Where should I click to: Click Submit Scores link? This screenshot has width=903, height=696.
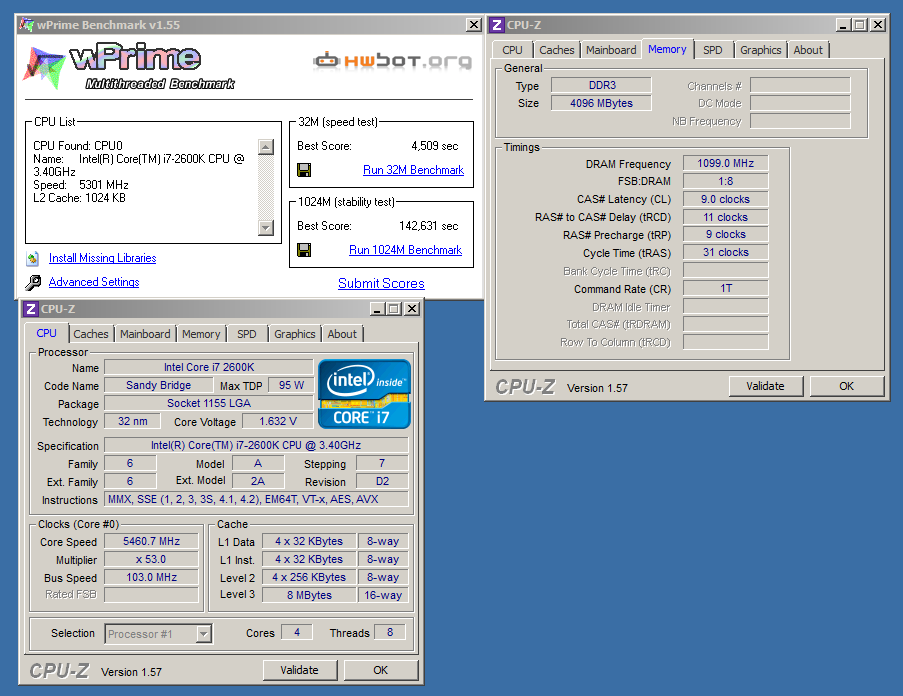pos(381,283)
